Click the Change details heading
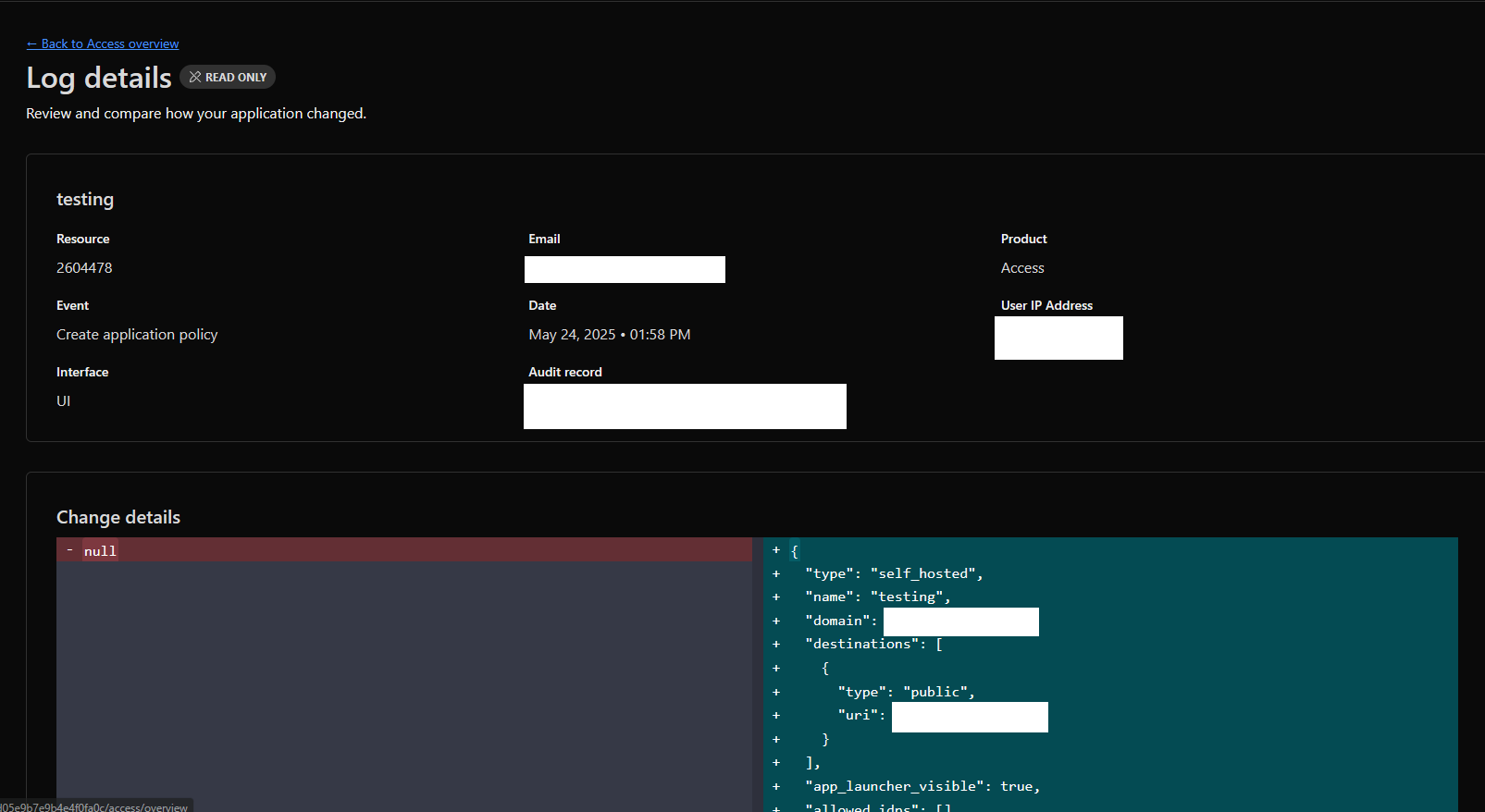 [x=118, y=518]
